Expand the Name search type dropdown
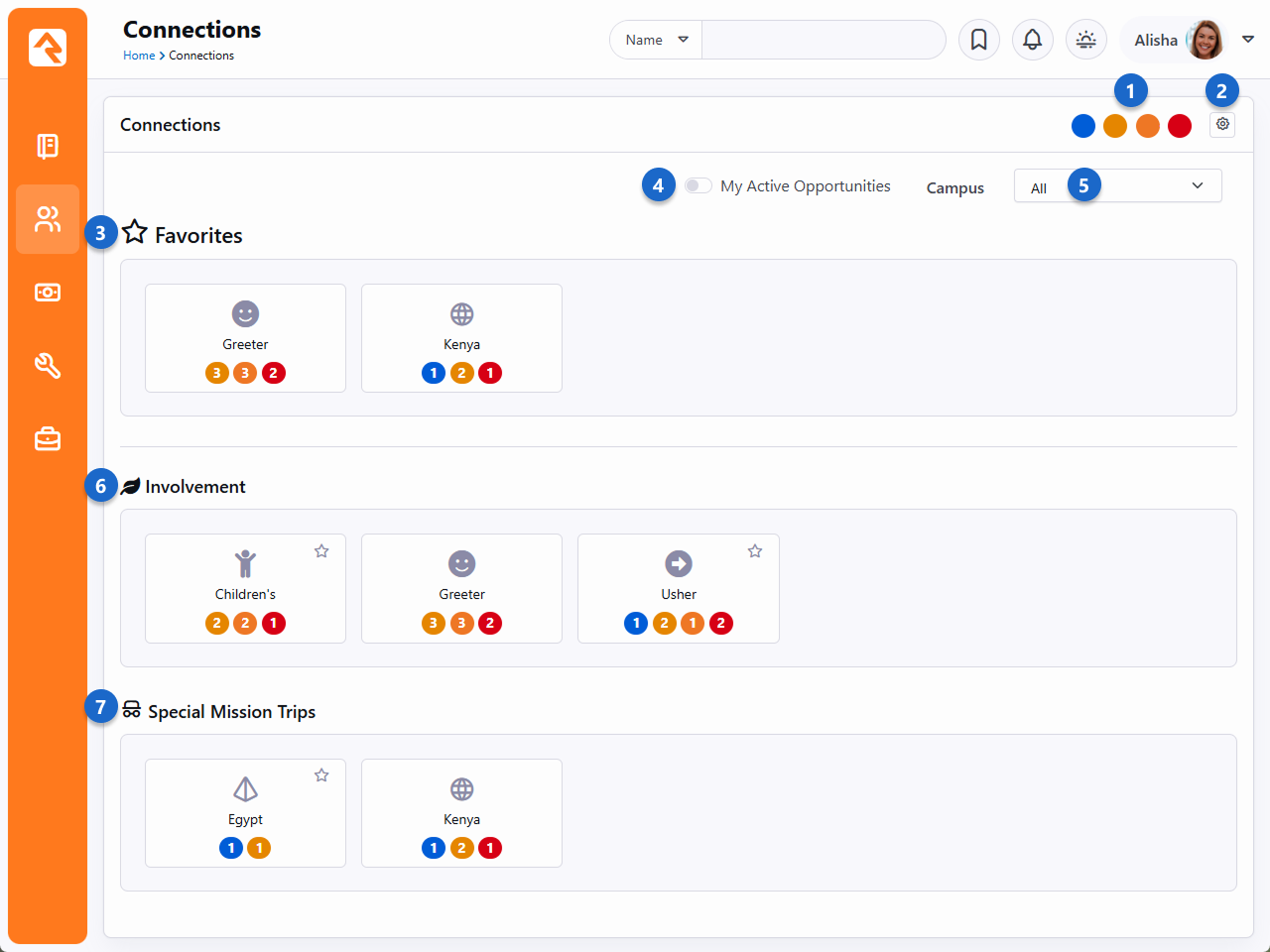1270x952 pixels. (x=656, y=40)
